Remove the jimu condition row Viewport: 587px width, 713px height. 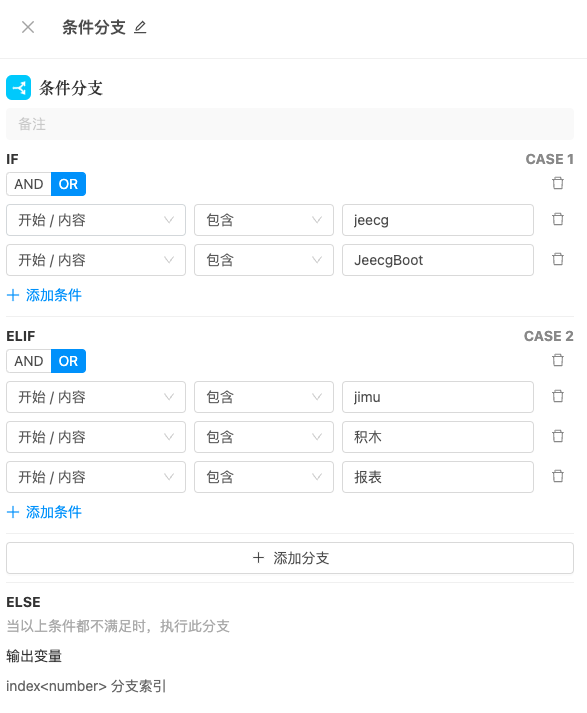coord(557,396)
